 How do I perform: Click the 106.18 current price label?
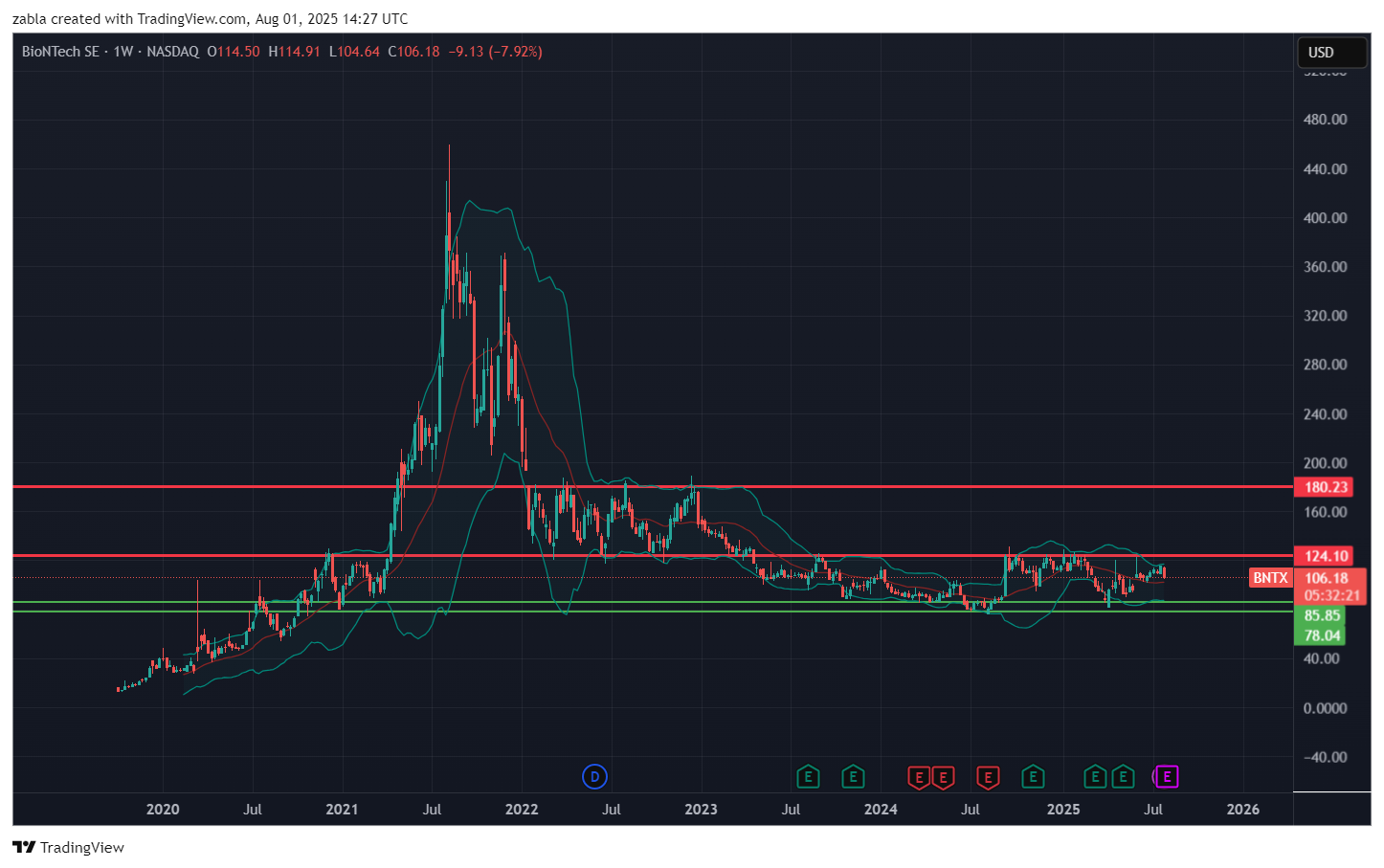click(x=1327, y=578)
